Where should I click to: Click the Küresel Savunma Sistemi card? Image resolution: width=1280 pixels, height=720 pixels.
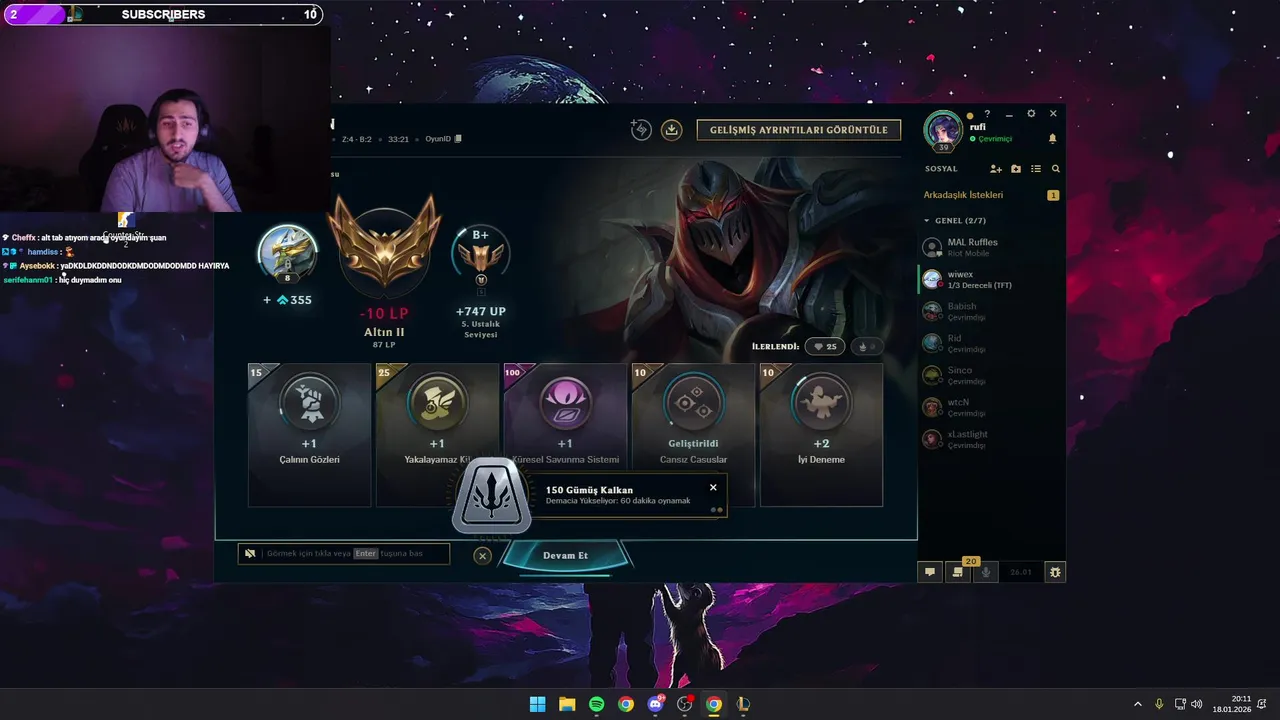565,435
